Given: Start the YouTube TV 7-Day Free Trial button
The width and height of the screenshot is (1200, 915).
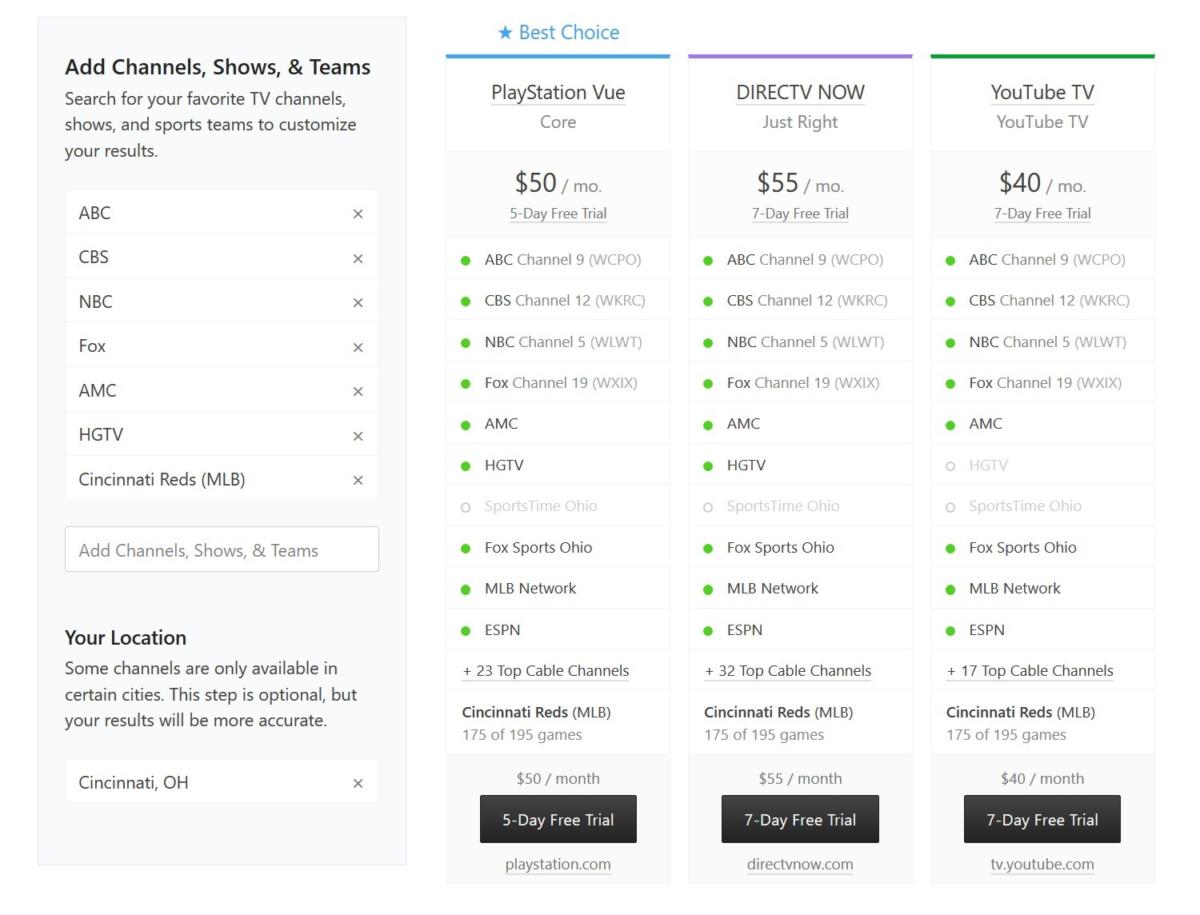Looking at the screenshot, I should coord(1042,820).
